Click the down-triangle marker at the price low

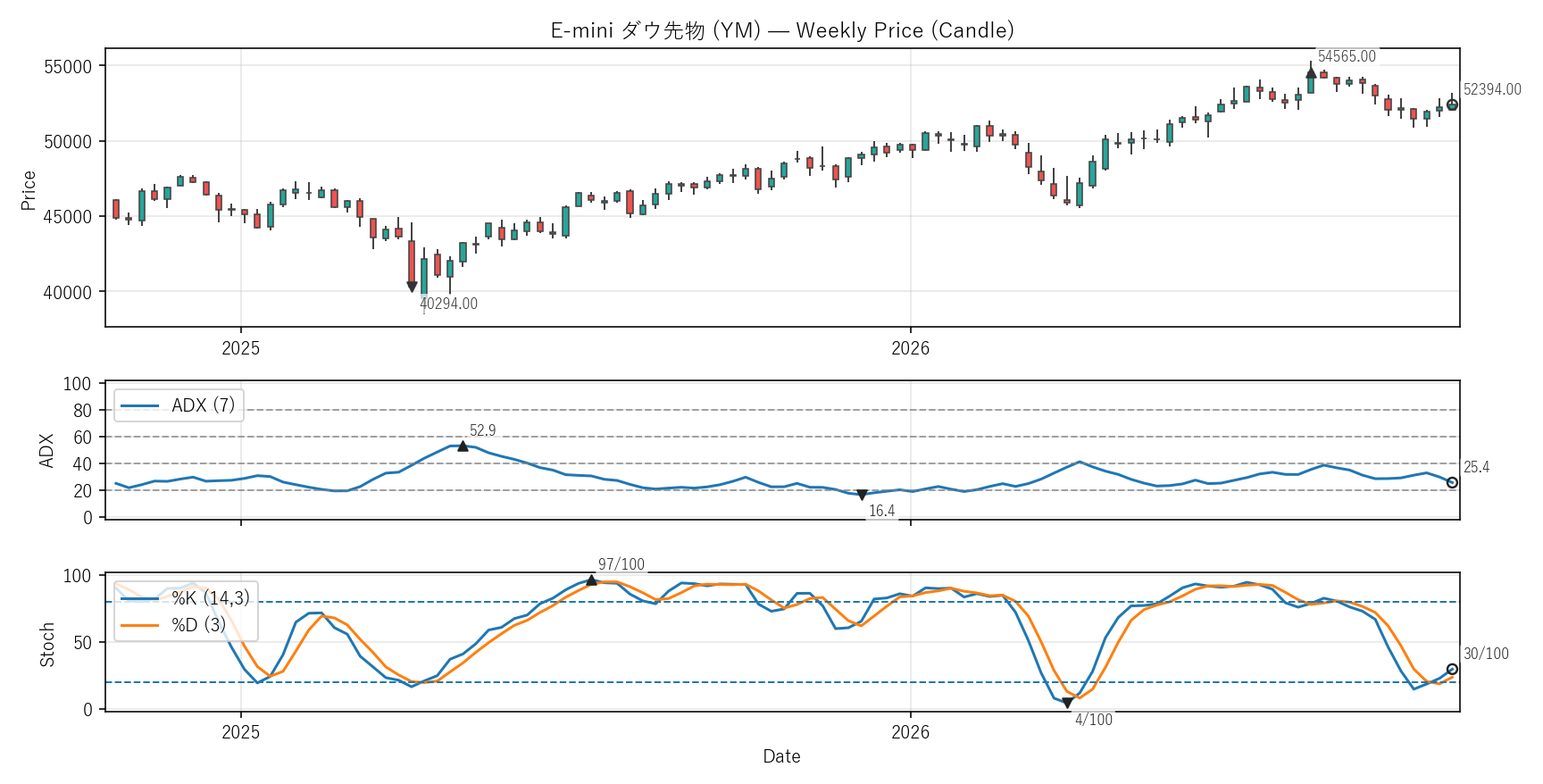click(x=412, y=287)
